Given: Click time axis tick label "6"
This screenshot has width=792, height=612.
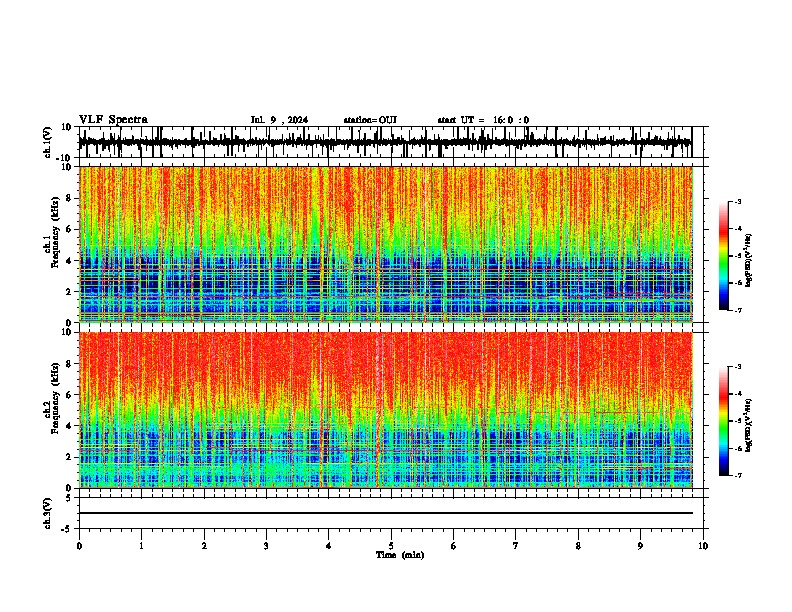Looking at the screenshot, I should pyautogui.click(x=454, y=546).
